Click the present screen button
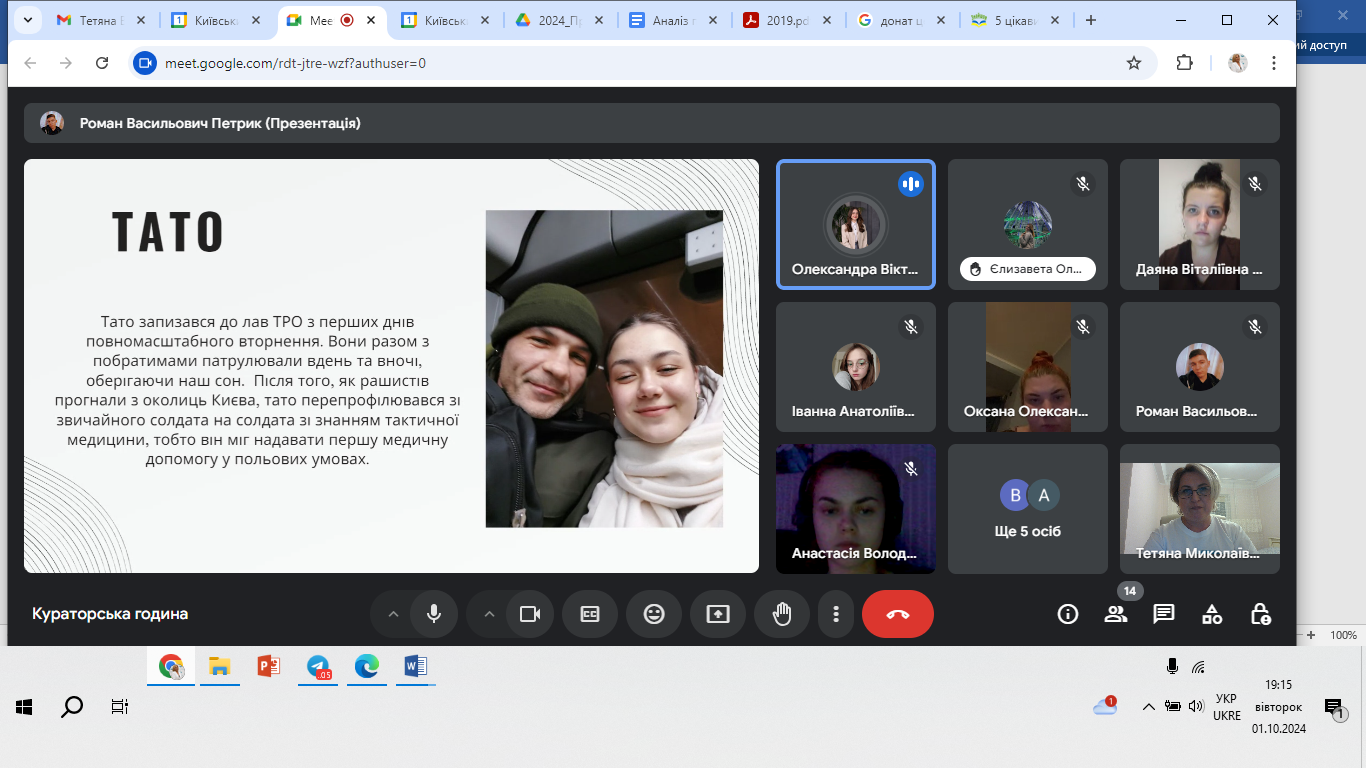1366x768 pixels. coord(718,614)
